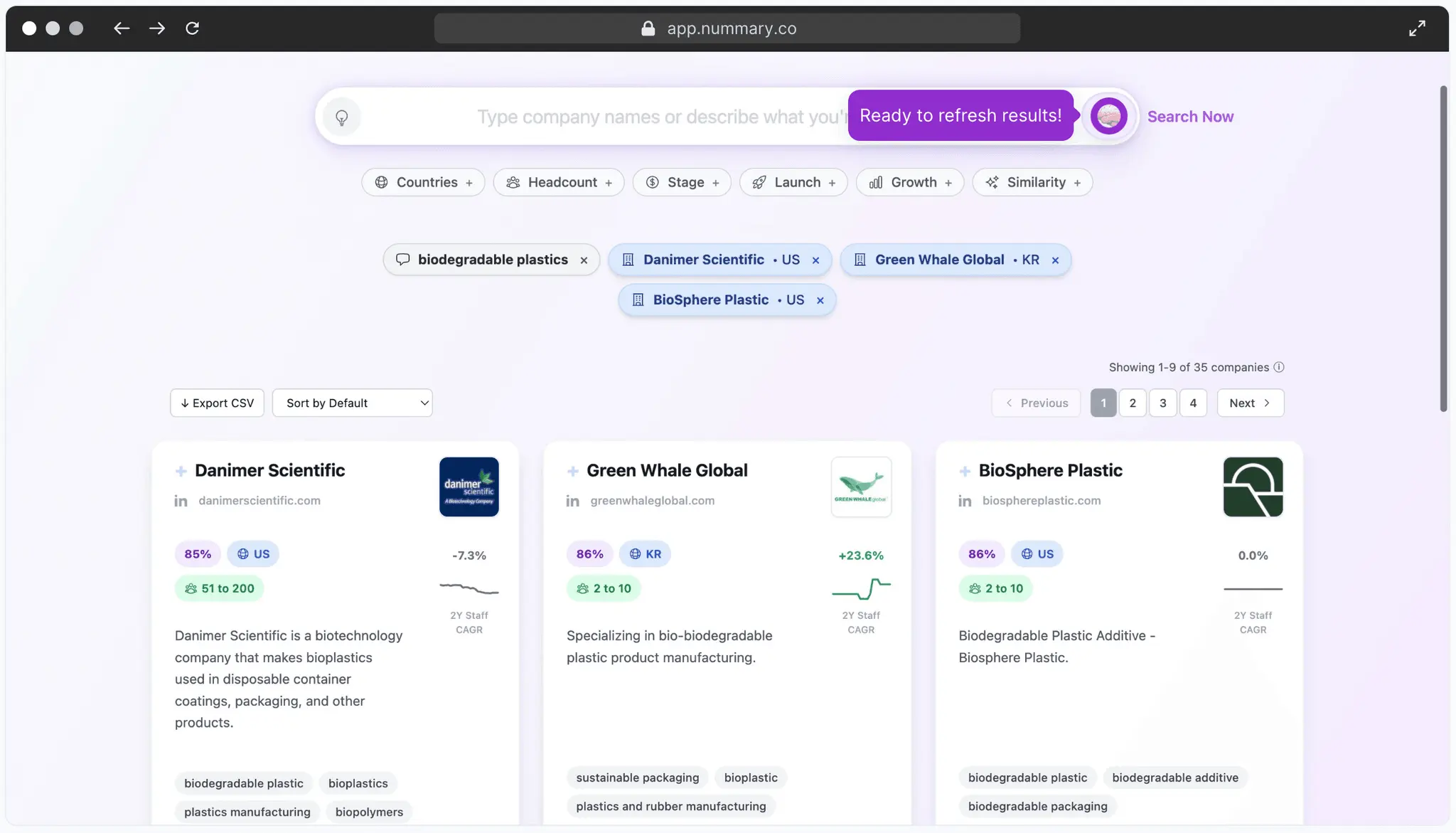Click the Danimer Scientific logo thumbnail
The height and width of the screenshot is (833, 1456).
469,487
